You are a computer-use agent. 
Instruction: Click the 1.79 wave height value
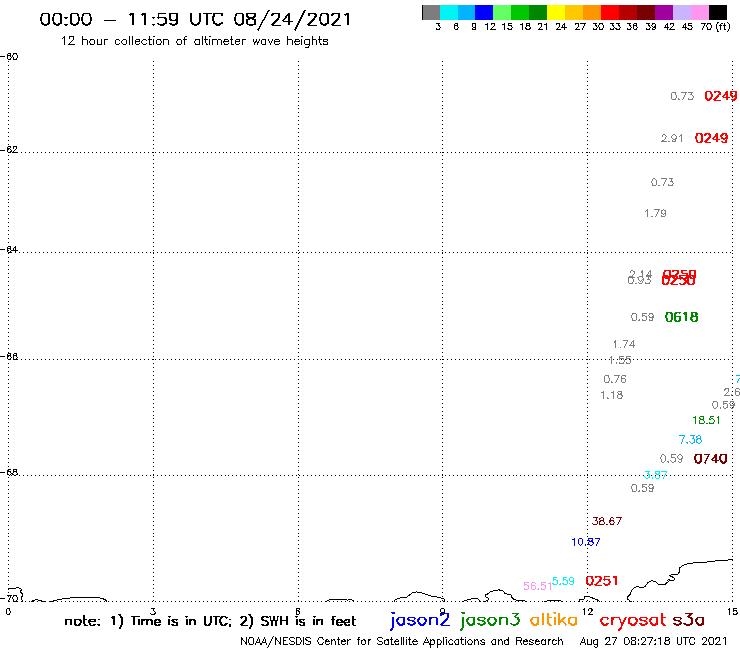(x=656, y=213)
